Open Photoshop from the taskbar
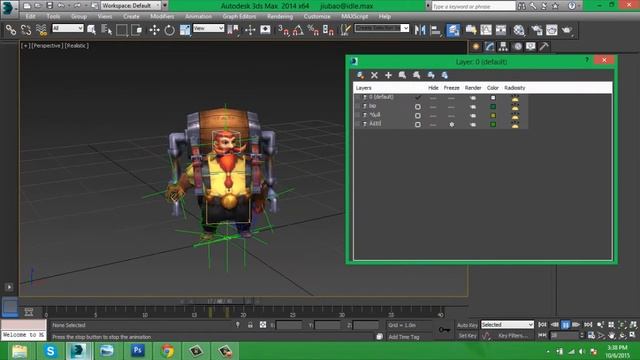This screenshot has height=360, width=640. pos(138,351)
